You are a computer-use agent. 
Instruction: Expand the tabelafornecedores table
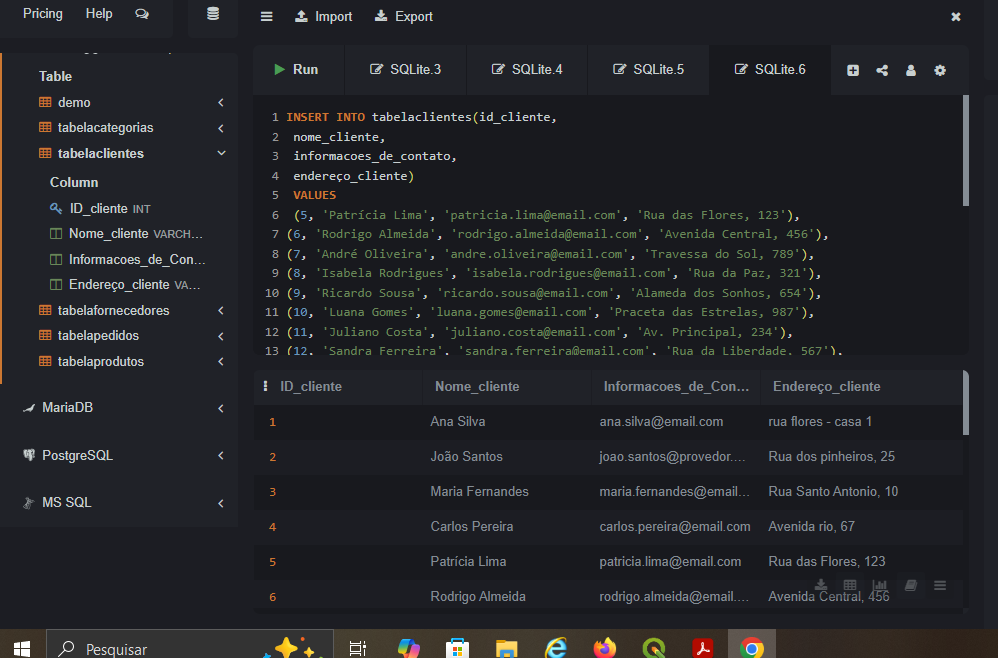click(x=221, y=311)
